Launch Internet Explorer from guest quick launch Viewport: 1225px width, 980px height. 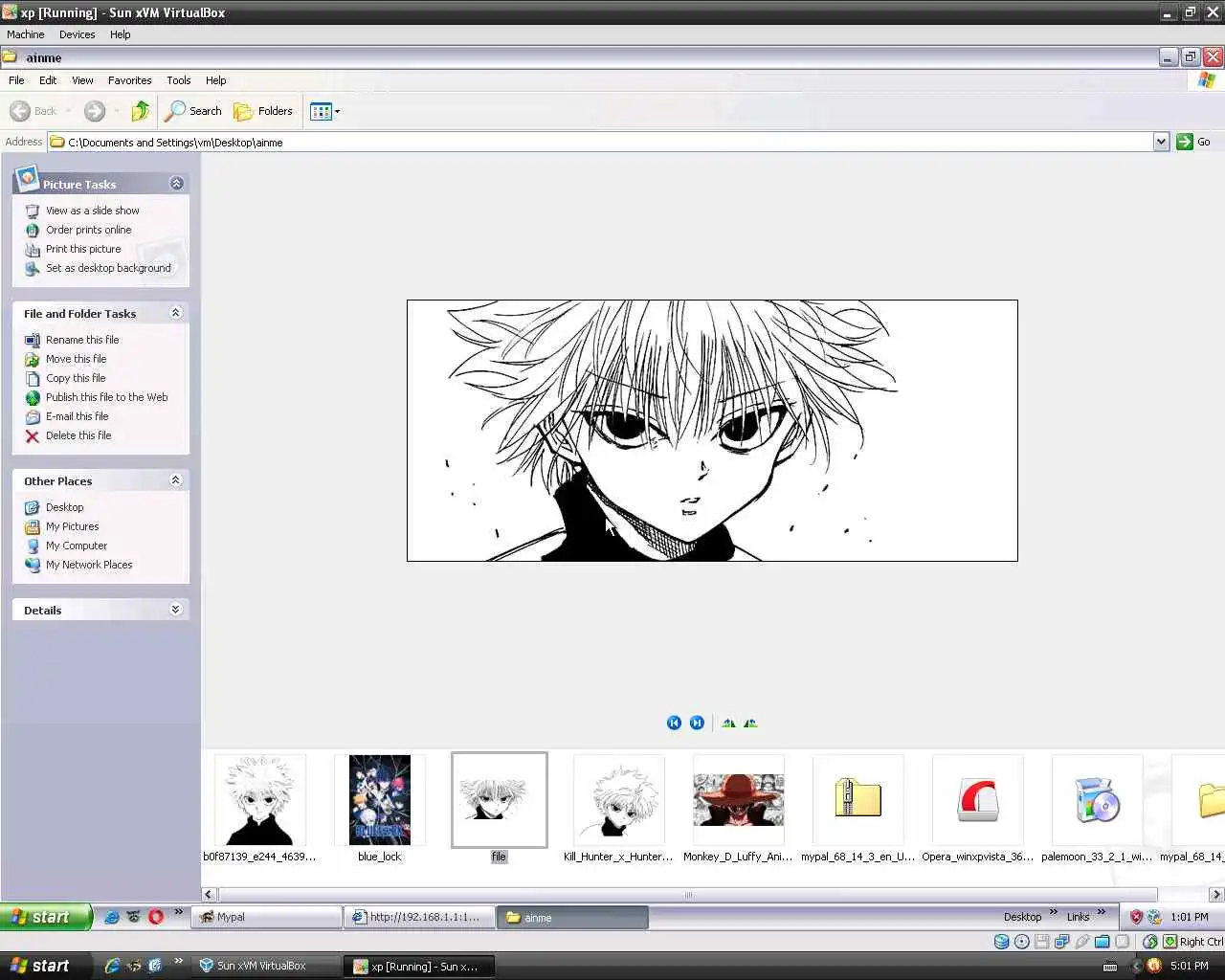point(112,917)
